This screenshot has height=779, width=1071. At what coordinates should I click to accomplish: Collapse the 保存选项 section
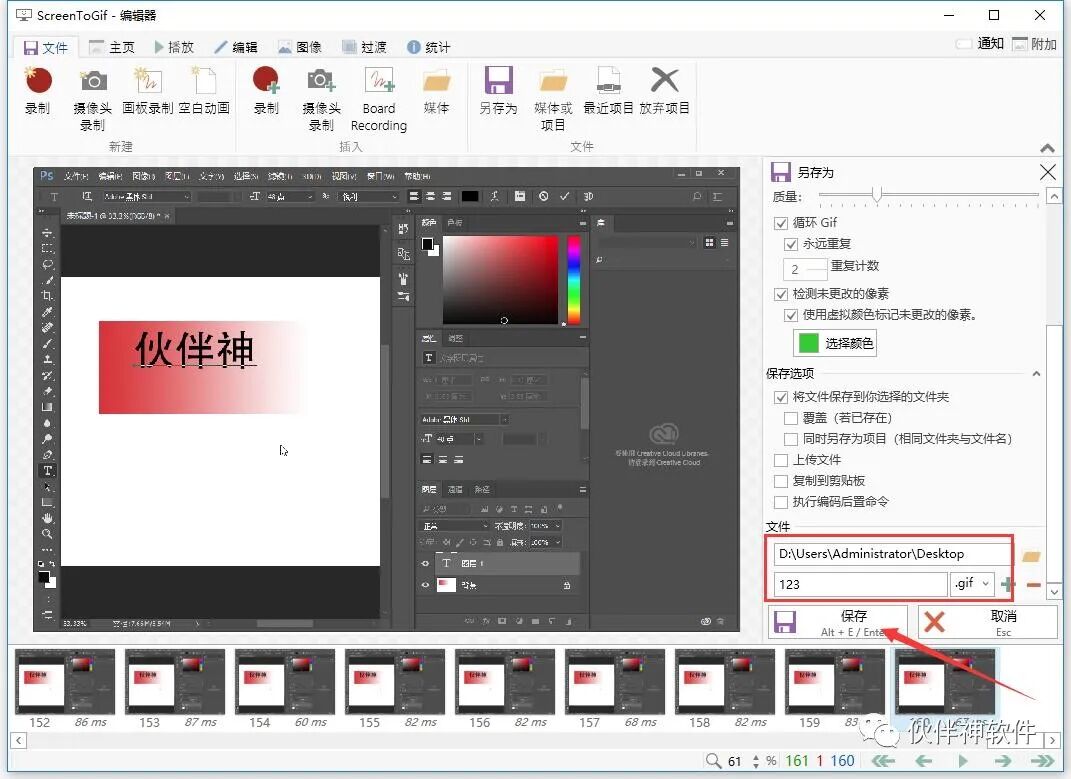tap(1038, 374)
